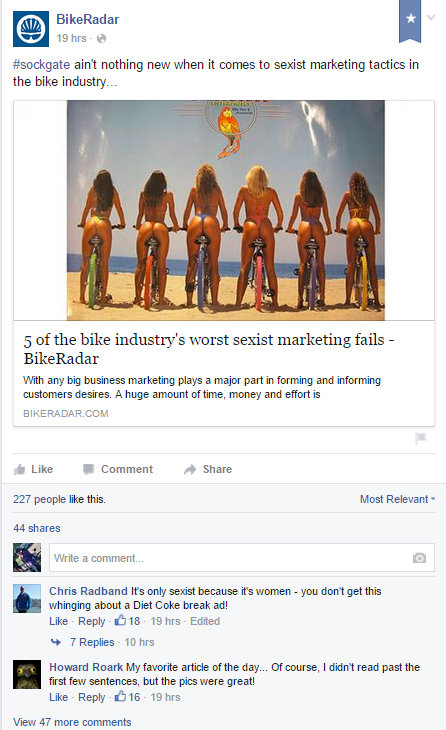The width and height of the screenshot is (446, 730).
Task: Click the Comment action on the post
Action: [118, 469]
